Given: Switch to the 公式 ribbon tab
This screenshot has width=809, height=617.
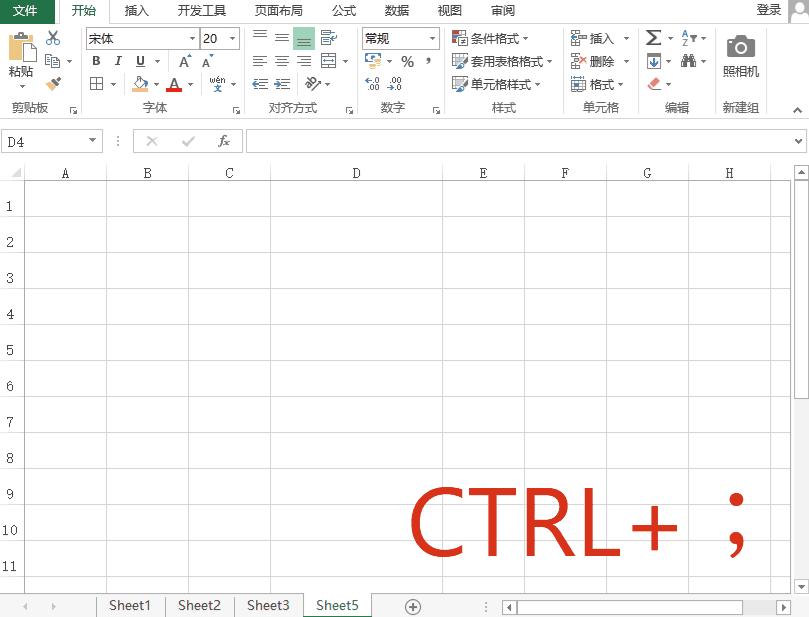Looking at the screenshot, I should tap(344, 11).
